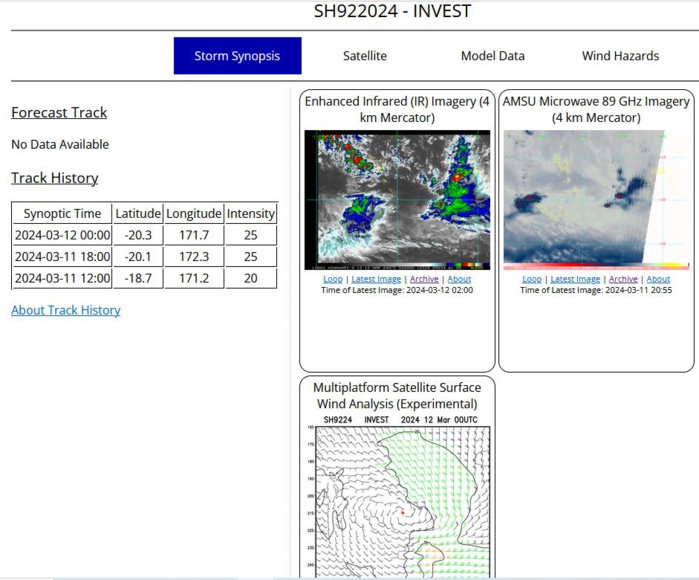
Task: Click About link under AMSU Microwave imagery
Action: click(x=658, y=279)
